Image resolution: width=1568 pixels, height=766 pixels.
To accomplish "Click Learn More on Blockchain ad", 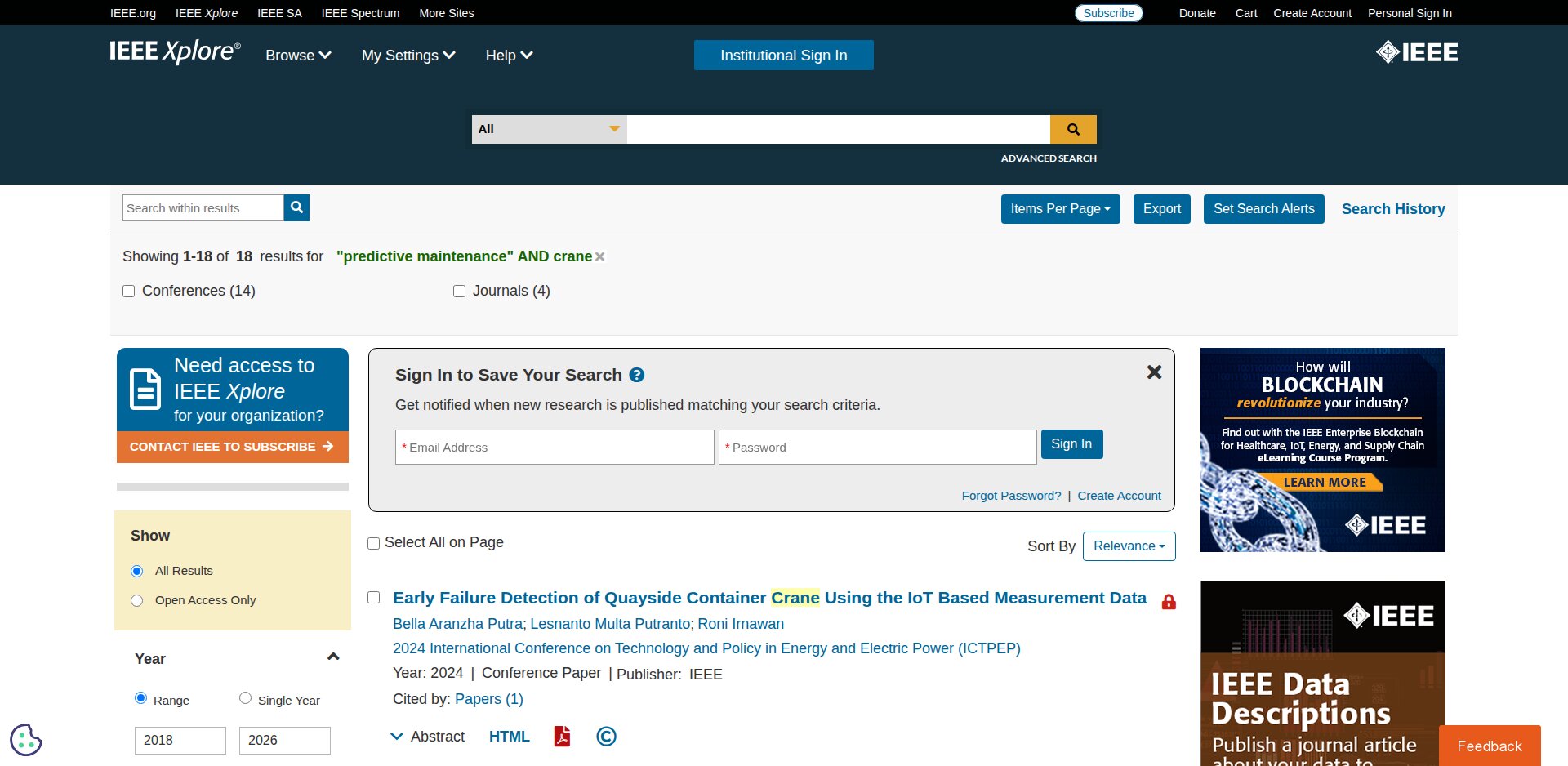I will tap(1325, 483).
